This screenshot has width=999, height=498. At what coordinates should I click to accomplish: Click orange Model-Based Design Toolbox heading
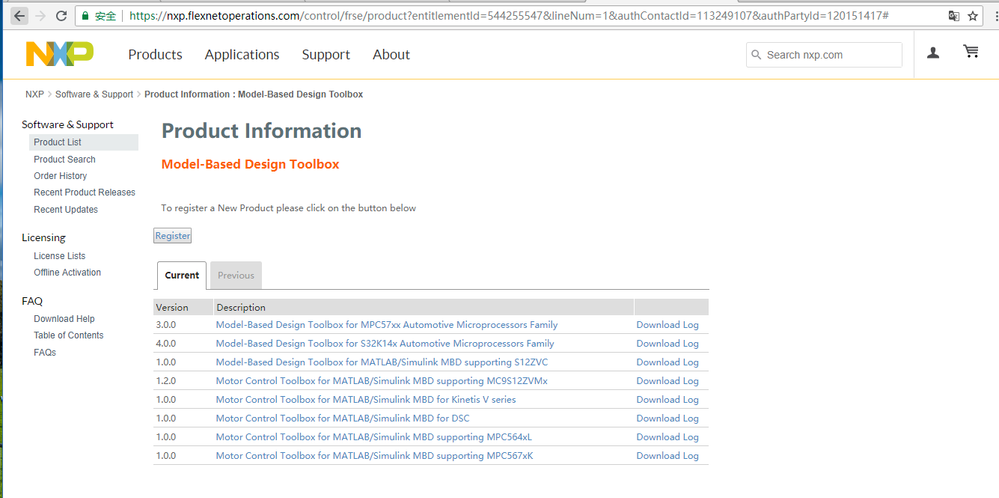coord(250,164)
